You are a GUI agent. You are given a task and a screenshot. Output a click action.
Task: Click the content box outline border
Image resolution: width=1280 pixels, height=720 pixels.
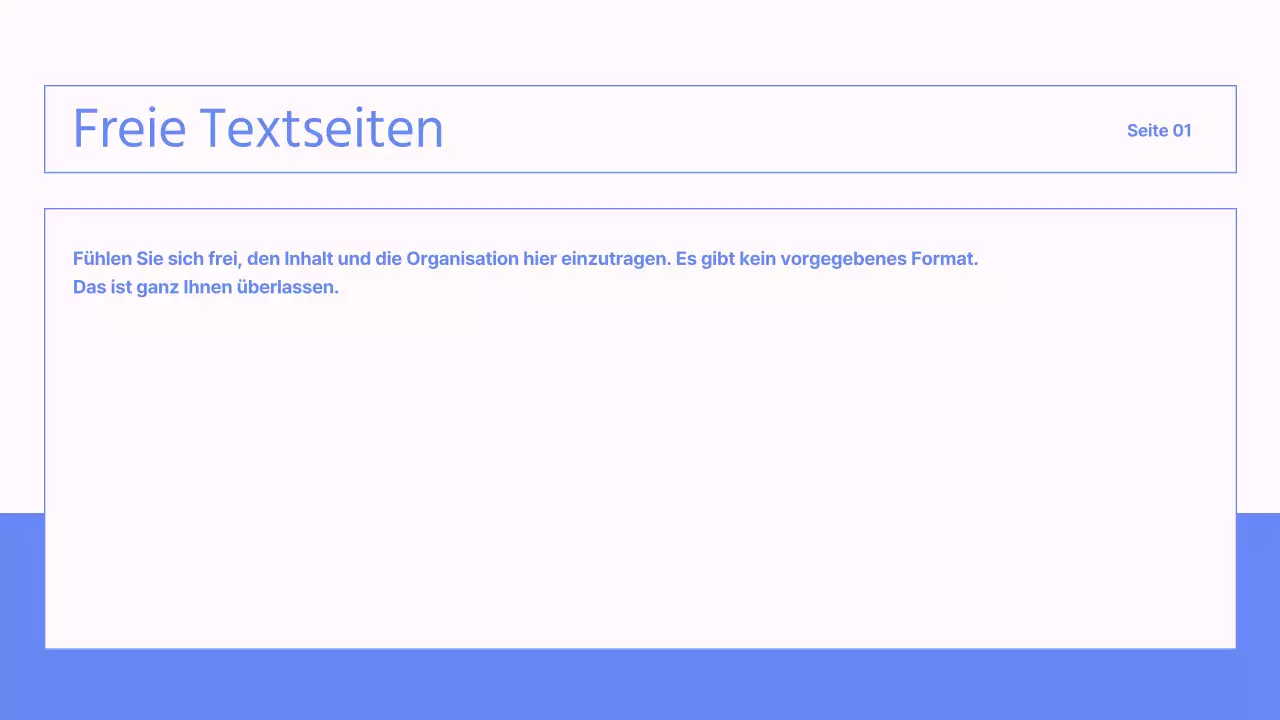point(640,209)
